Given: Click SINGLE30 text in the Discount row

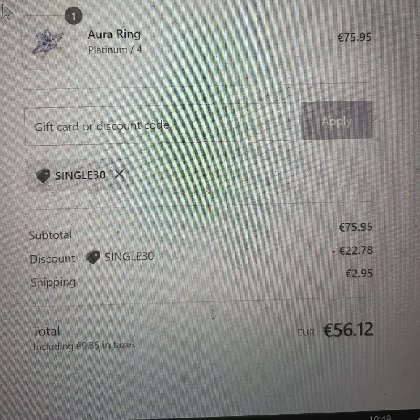Looking at the screenshot, I should pos(129,256).
